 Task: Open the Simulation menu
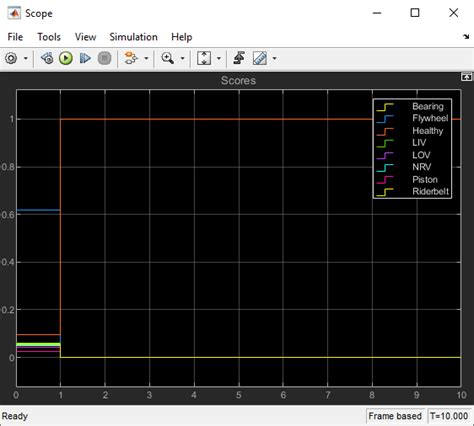(133, 37)
